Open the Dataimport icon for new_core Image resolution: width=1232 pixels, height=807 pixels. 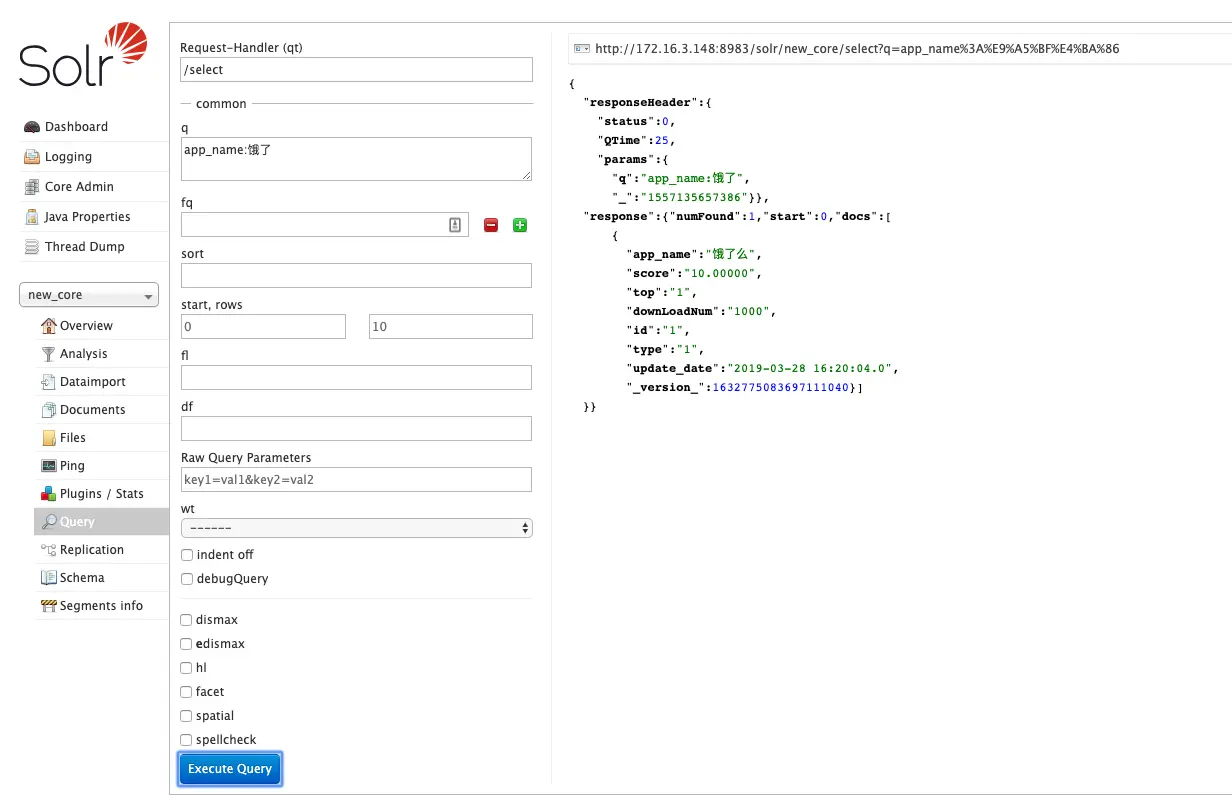(x=49, y=382)
